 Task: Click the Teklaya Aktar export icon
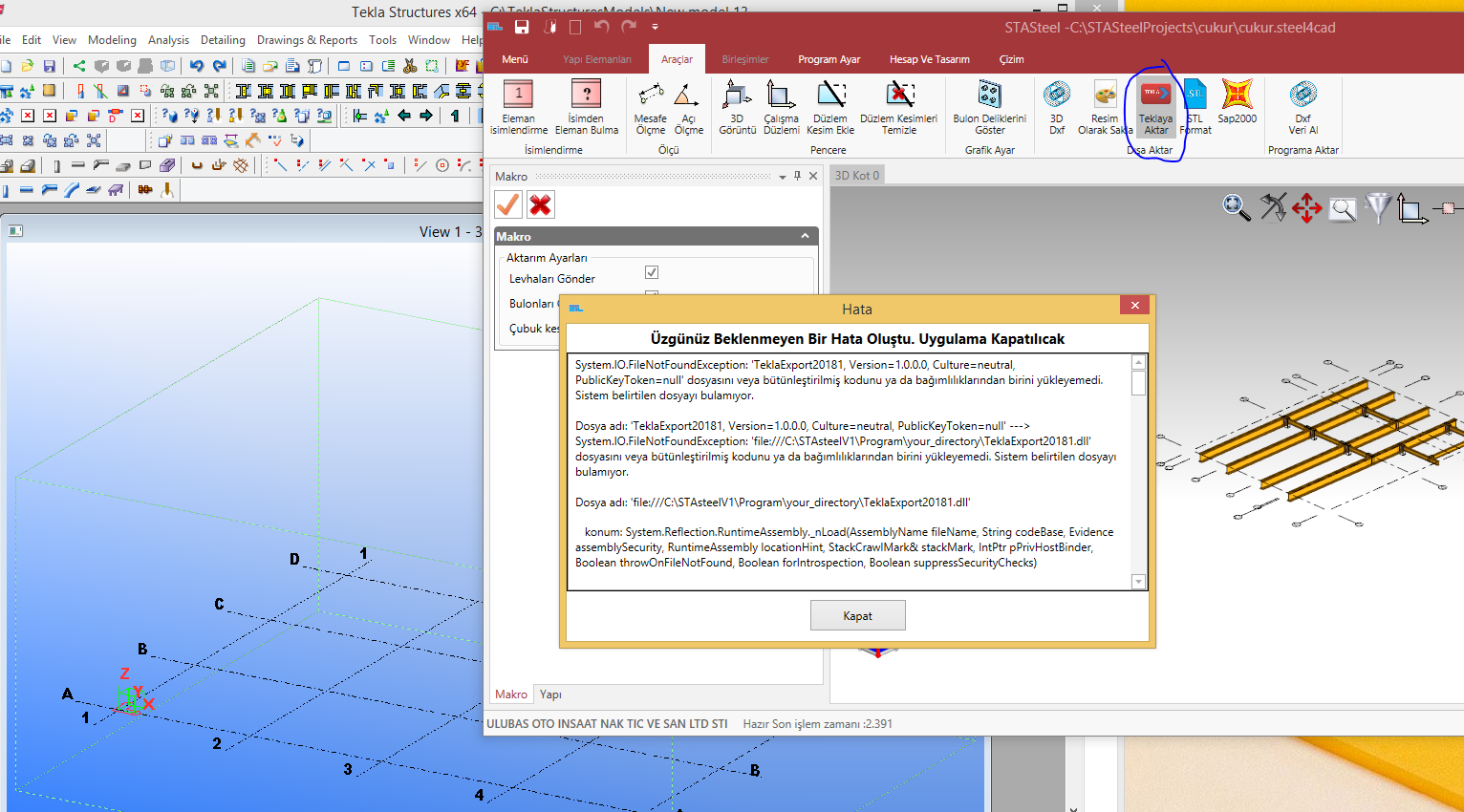click(1155, 96)
